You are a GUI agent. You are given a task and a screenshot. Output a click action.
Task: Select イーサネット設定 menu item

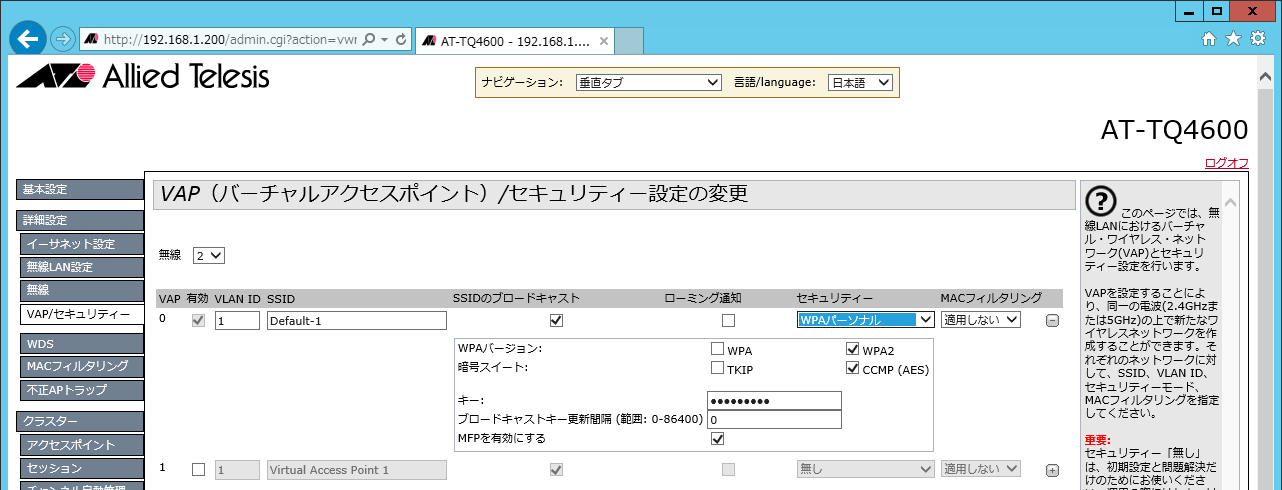tap(82, 244)
